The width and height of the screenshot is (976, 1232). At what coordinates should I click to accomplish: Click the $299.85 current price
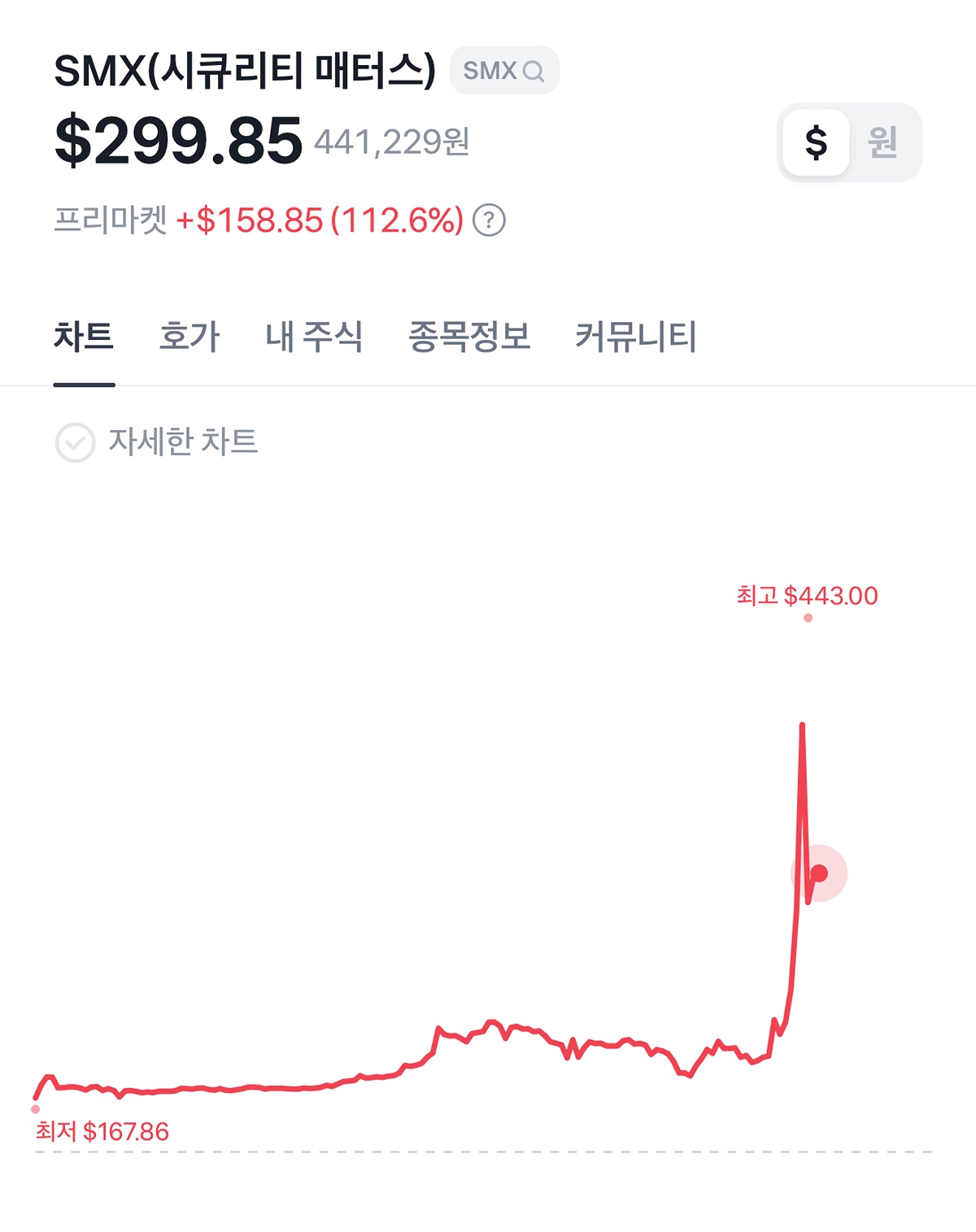pyautogui.click(x=178, y=141)
